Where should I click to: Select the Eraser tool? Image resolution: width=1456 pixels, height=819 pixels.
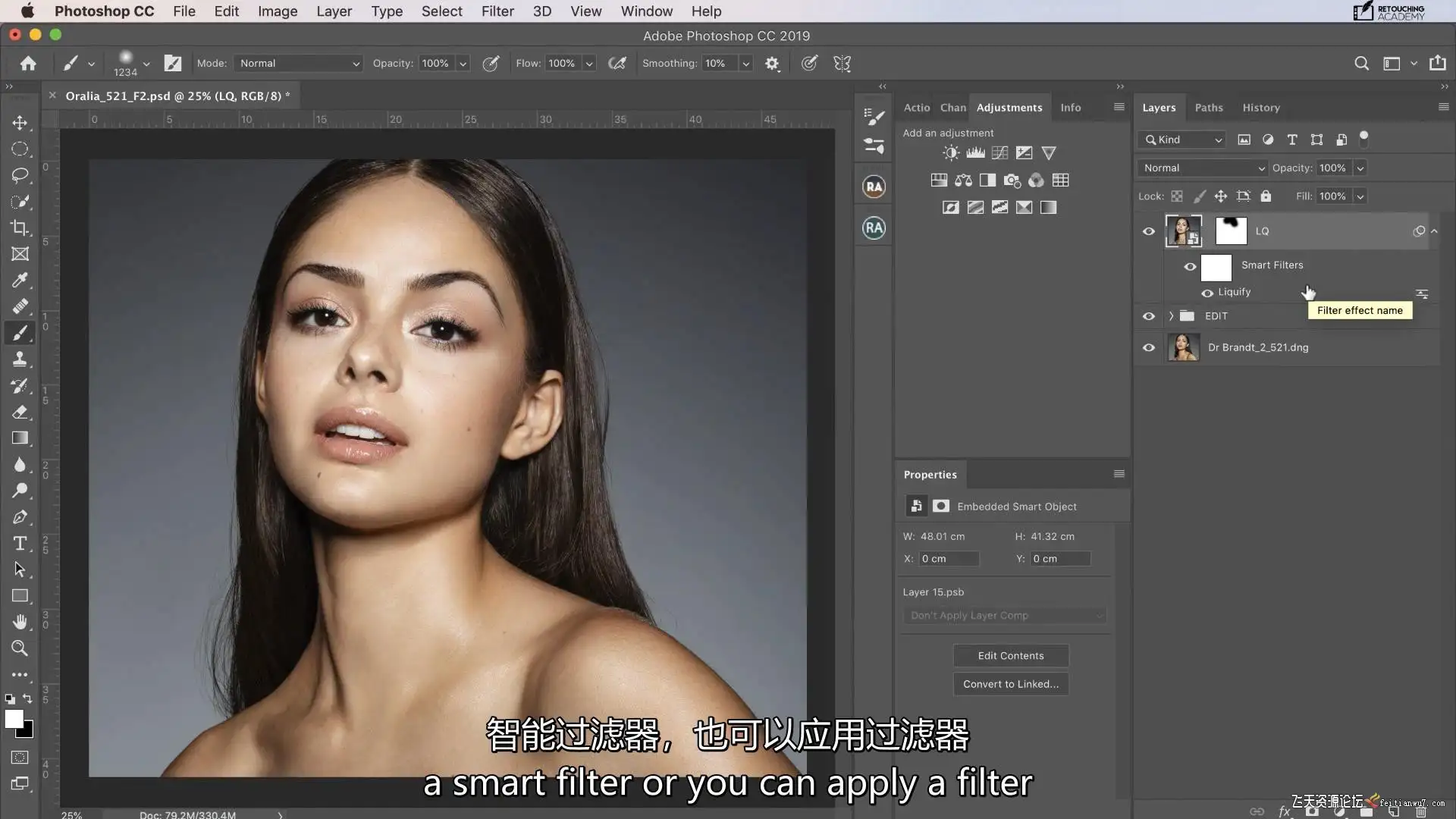click(20, 412)
